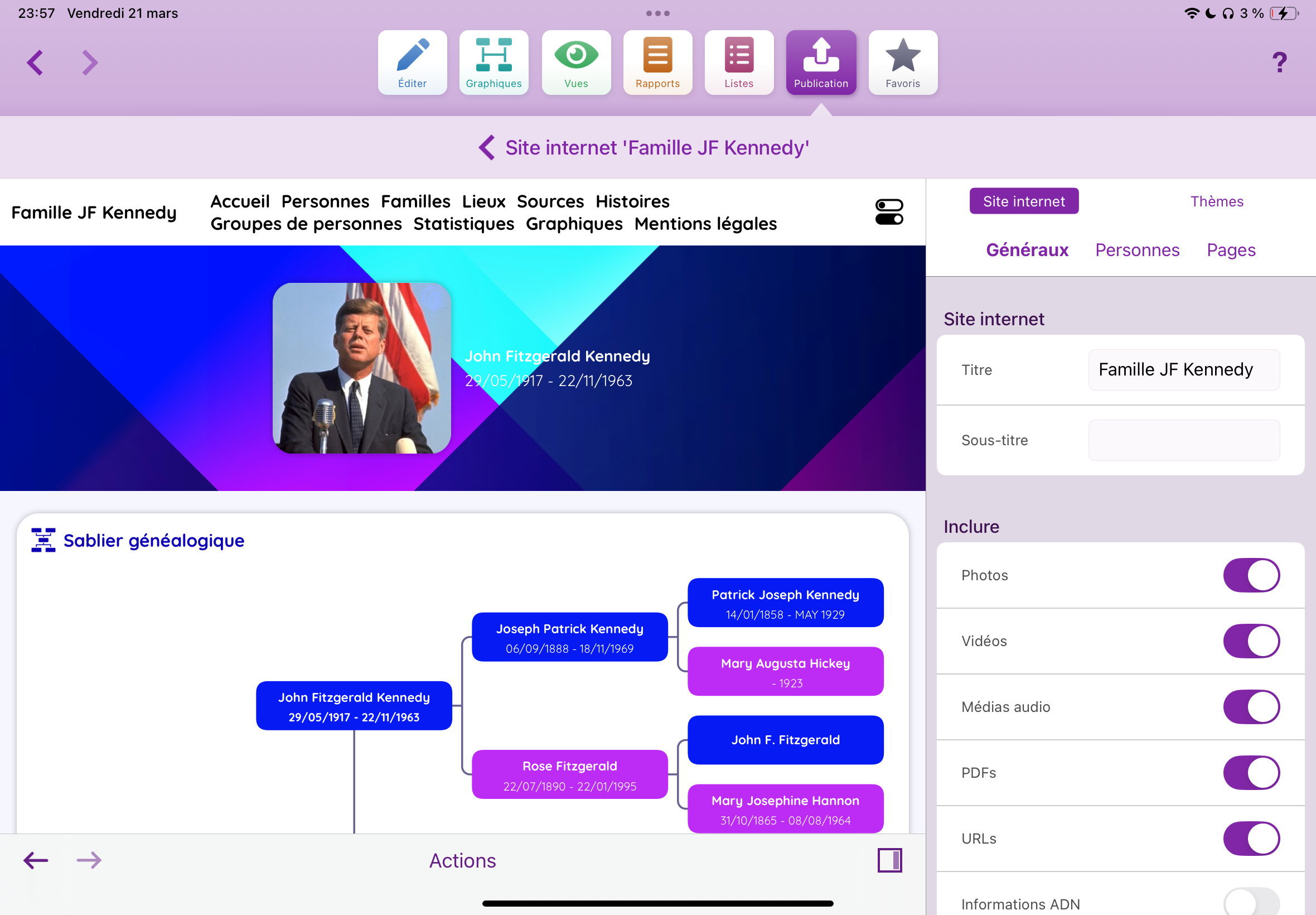Viewport: 1316px width, 915px height.
Task: Go forward with top purple chevron
Action: coord(89,62)
